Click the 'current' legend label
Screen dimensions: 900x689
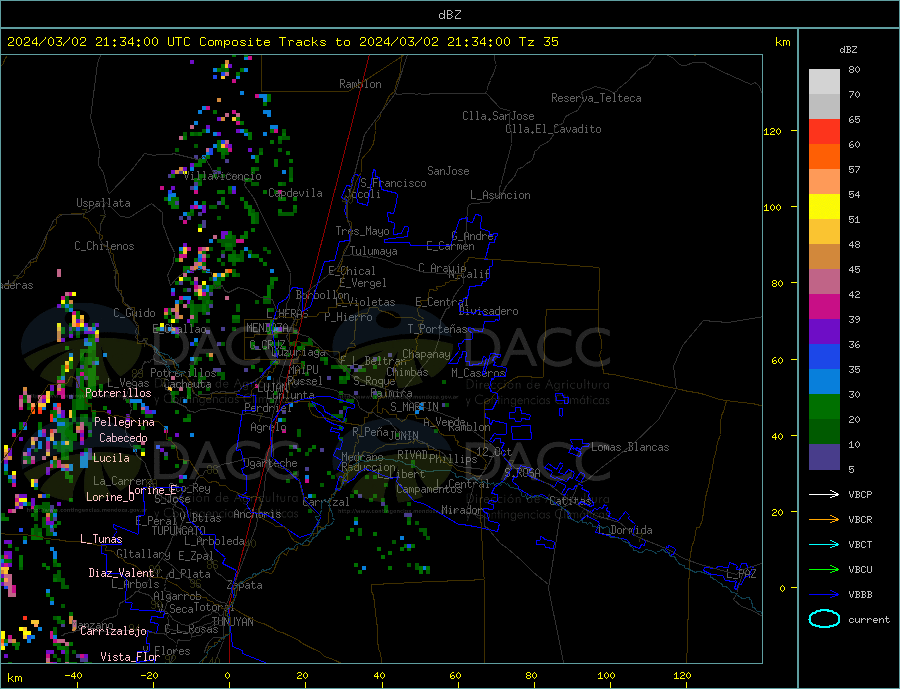(x=869, y=620)
